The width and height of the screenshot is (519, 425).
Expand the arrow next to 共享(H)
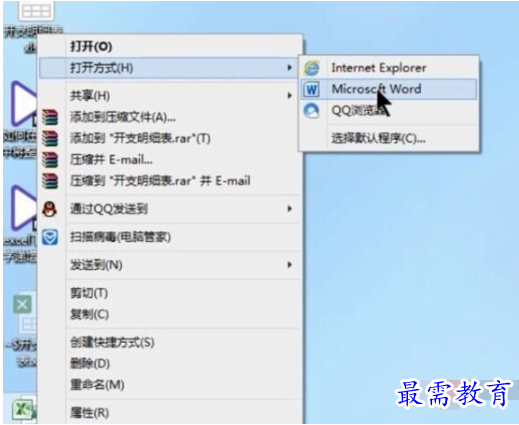pyautogui.click(x=289, y=96)
